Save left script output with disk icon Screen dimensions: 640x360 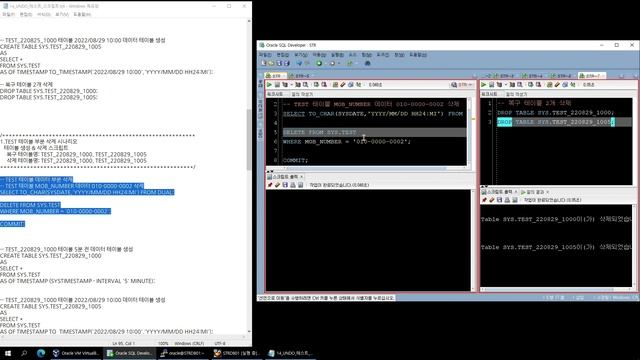coord(285,185)
